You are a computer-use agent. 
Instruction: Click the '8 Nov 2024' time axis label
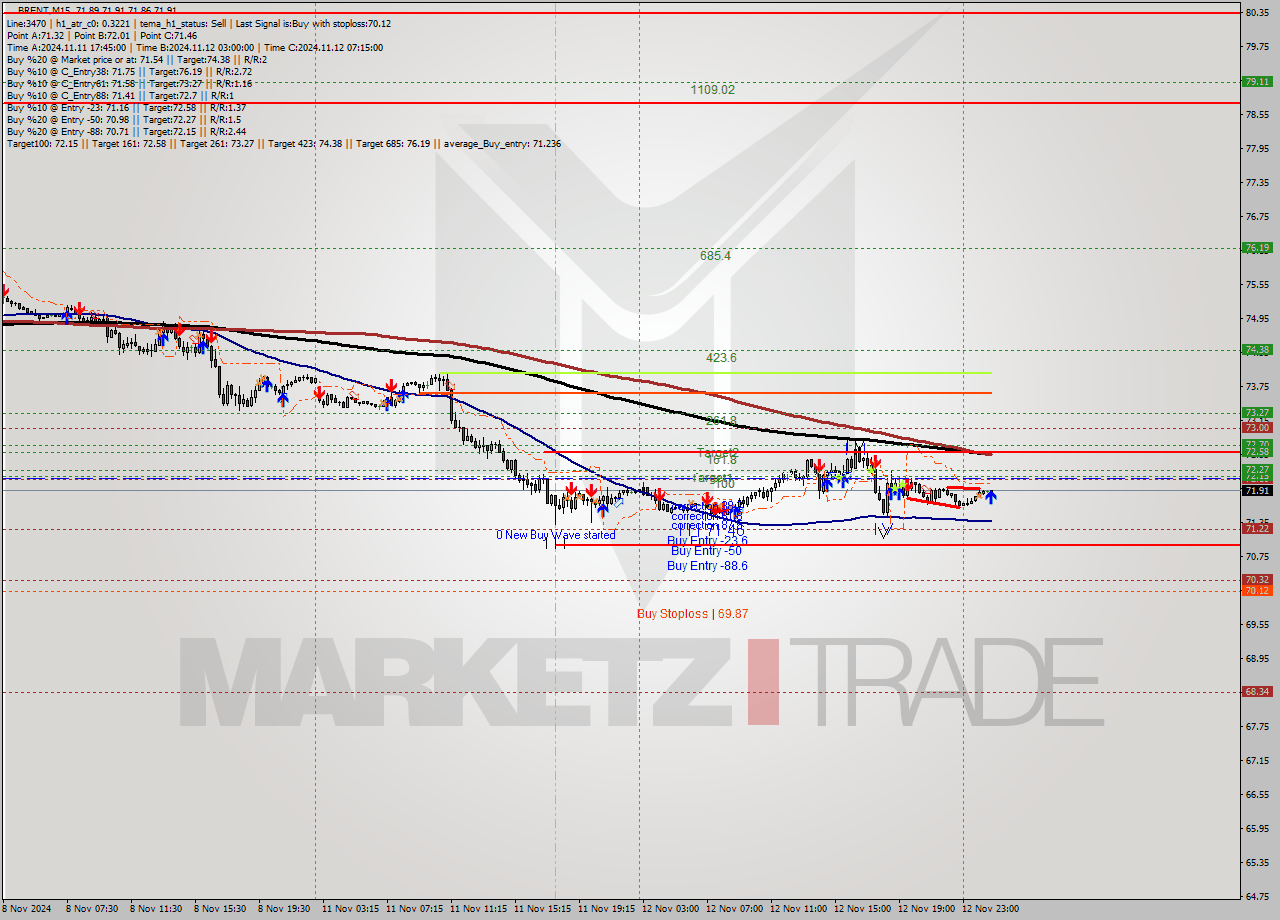pos(27,909)
